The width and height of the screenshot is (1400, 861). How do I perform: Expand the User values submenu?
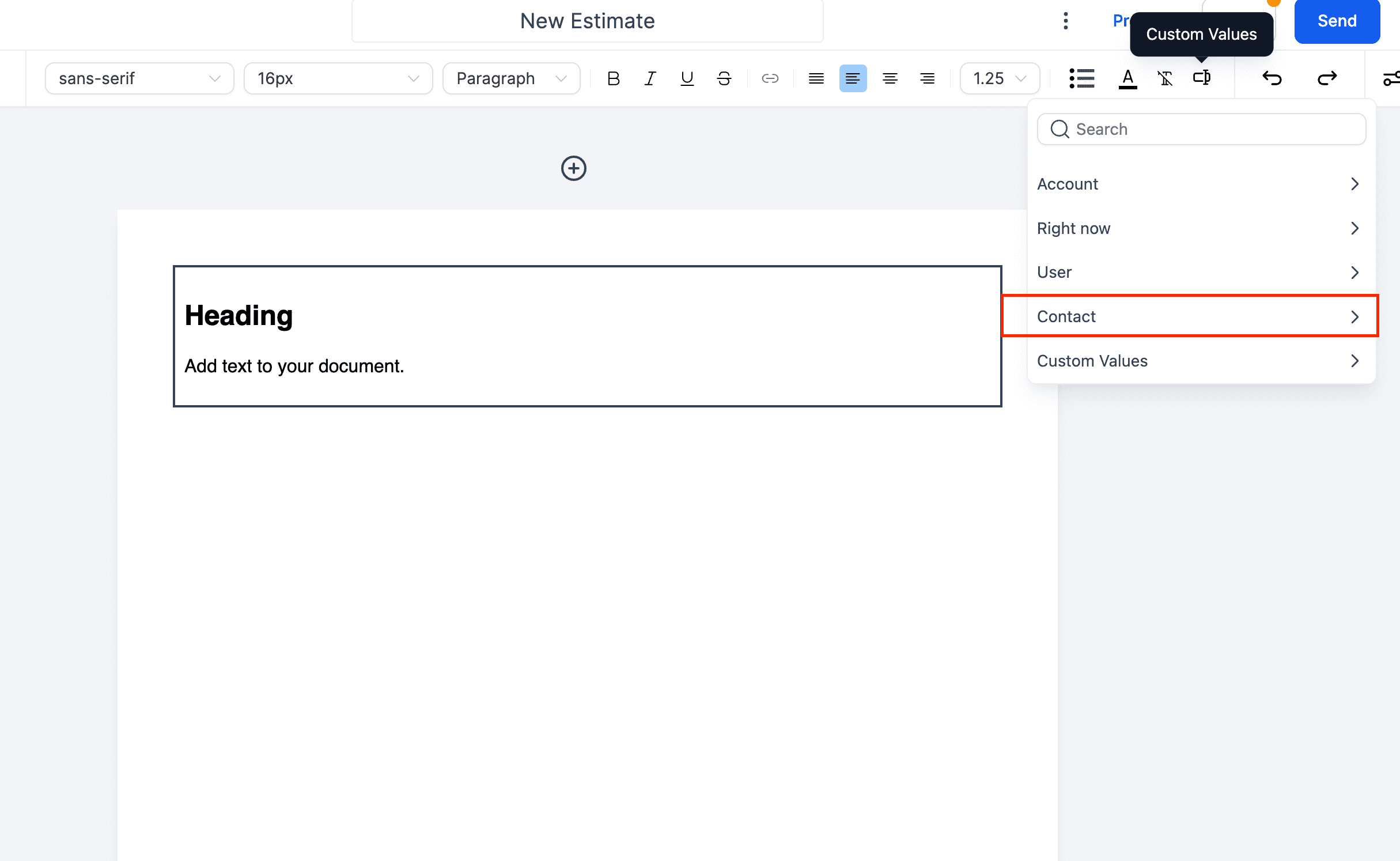click(x=1201, y=272)
